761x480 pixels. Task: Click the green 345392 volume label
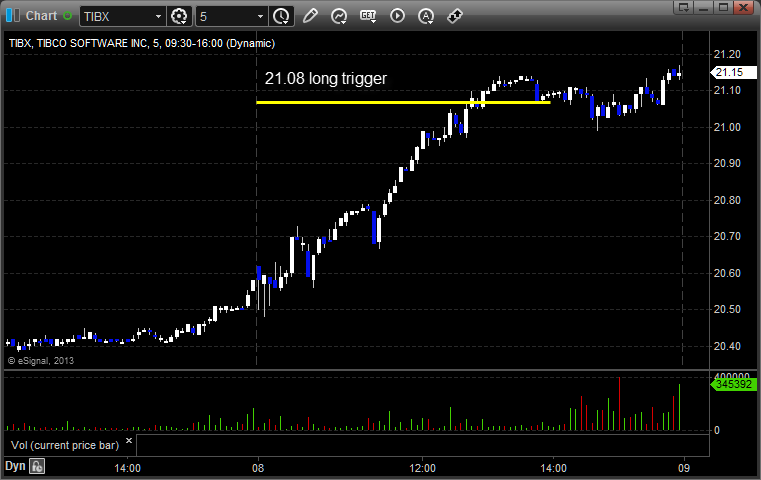[x=733, y=384]
